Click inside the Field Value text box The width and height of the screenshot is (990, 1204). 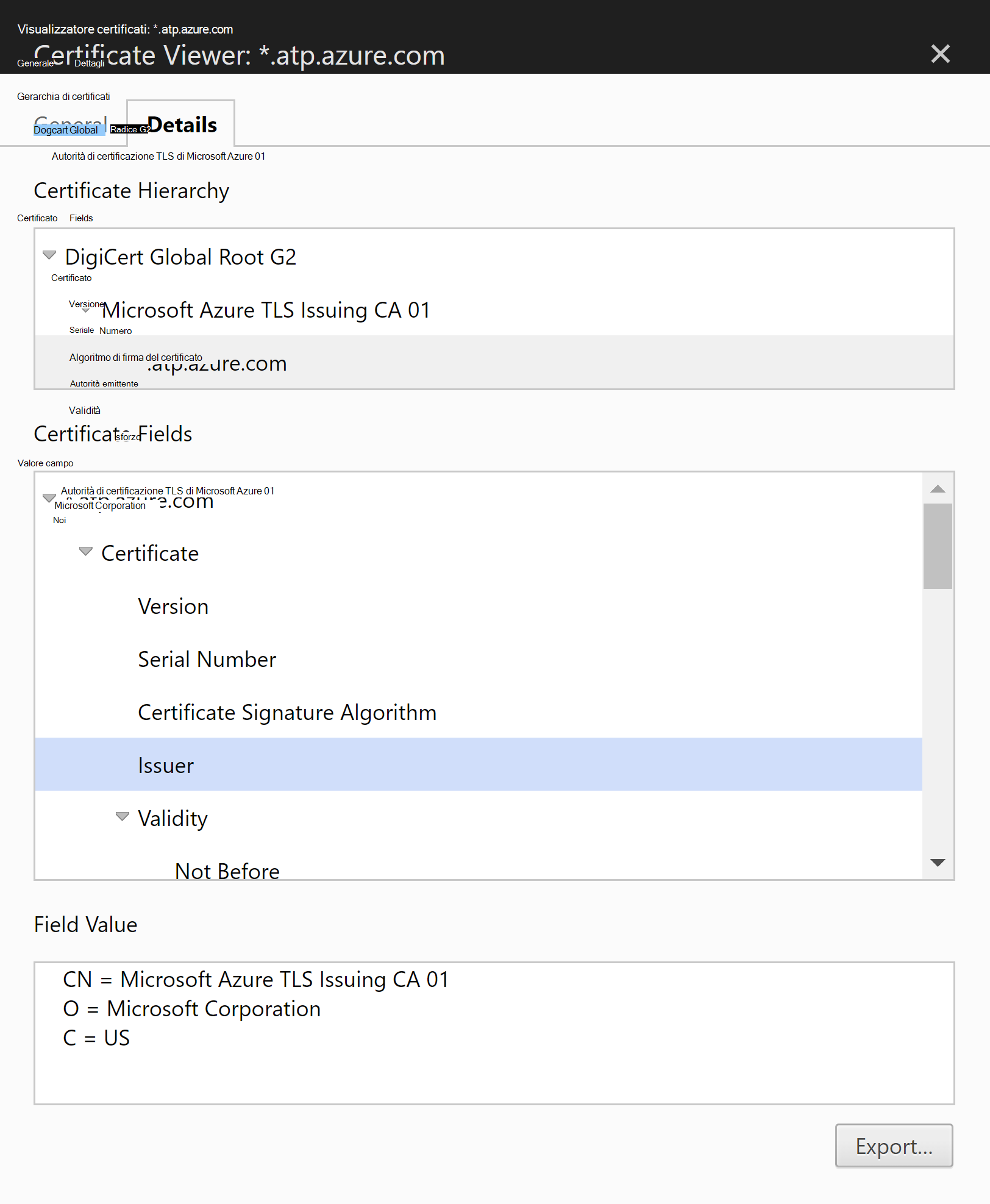(x=494, y=1033)
